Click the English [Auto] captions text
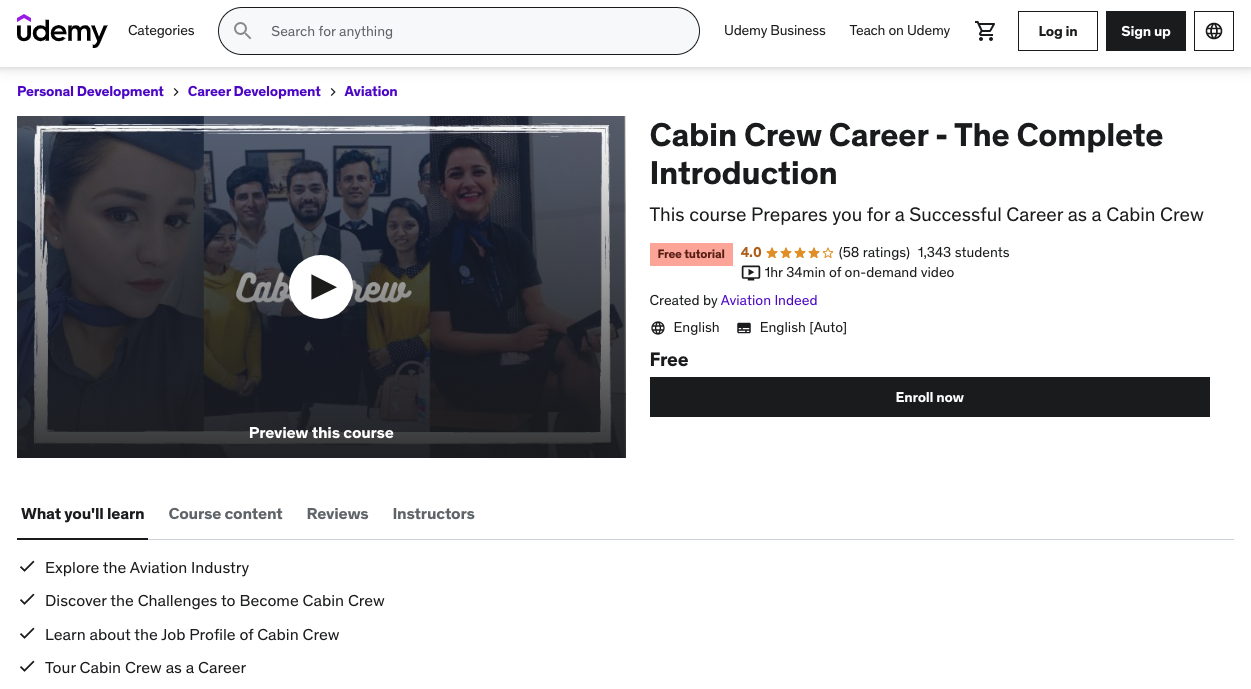1251x689 pixels. (x=803, y=328)
